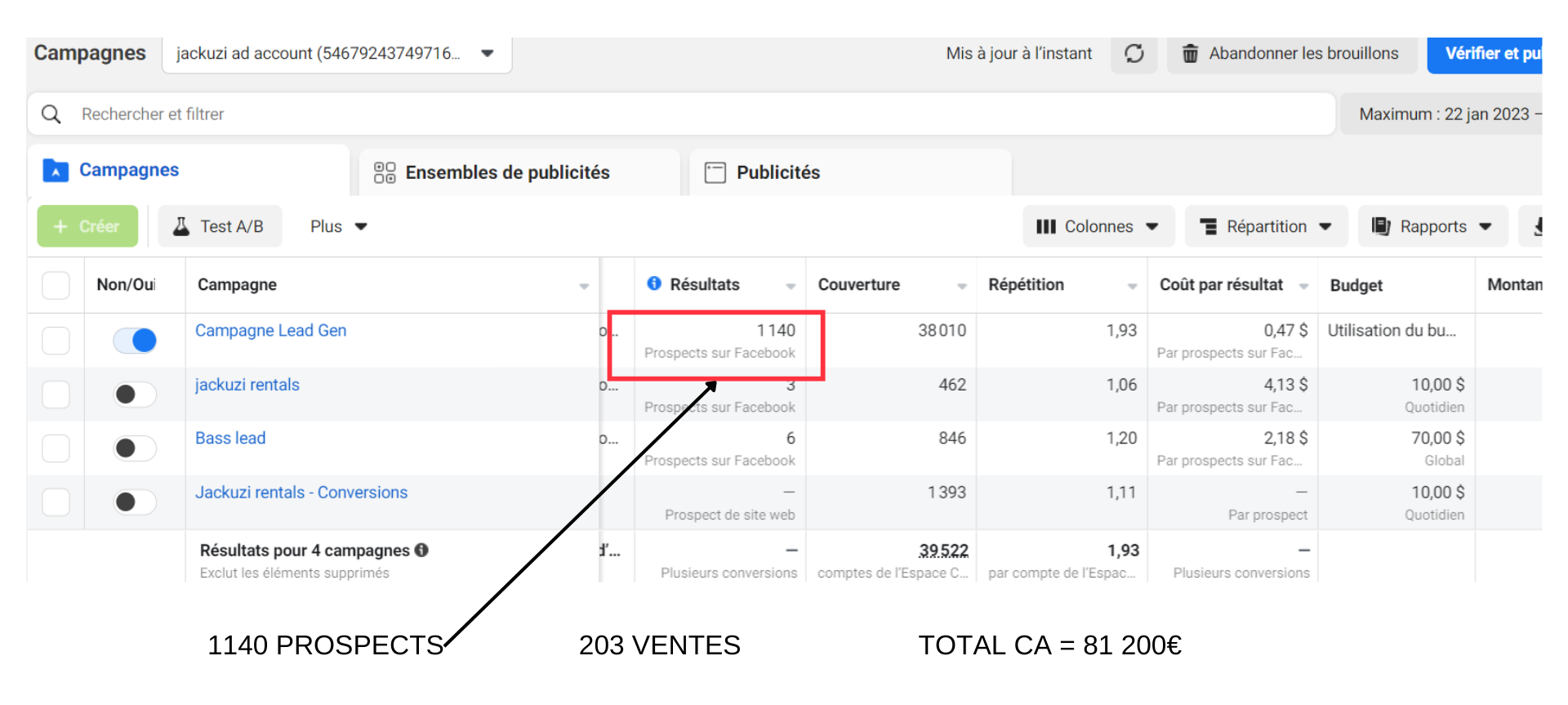This screenshot has height=705, width=1568.
Task: Click the 38 010 Couverture value
Action: 942,331
